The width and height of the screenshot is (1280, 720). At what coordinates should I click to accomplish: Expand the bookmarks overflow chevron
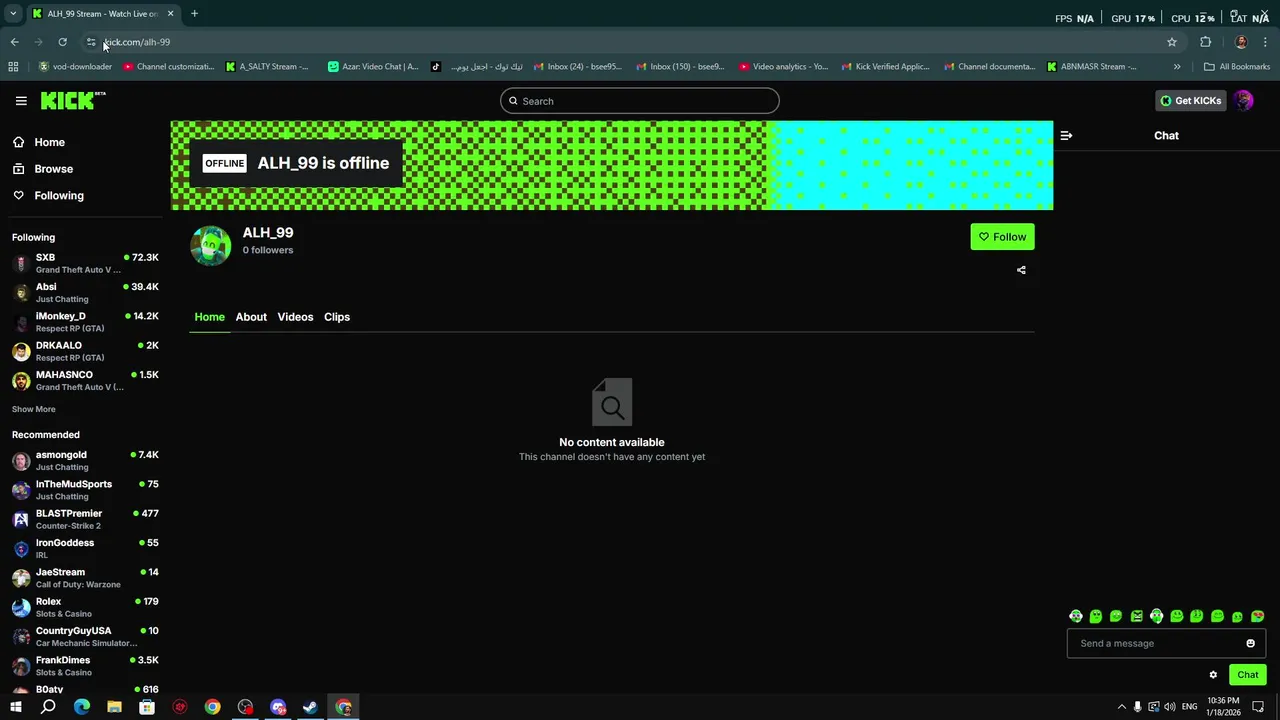(x=1177, y=67)
